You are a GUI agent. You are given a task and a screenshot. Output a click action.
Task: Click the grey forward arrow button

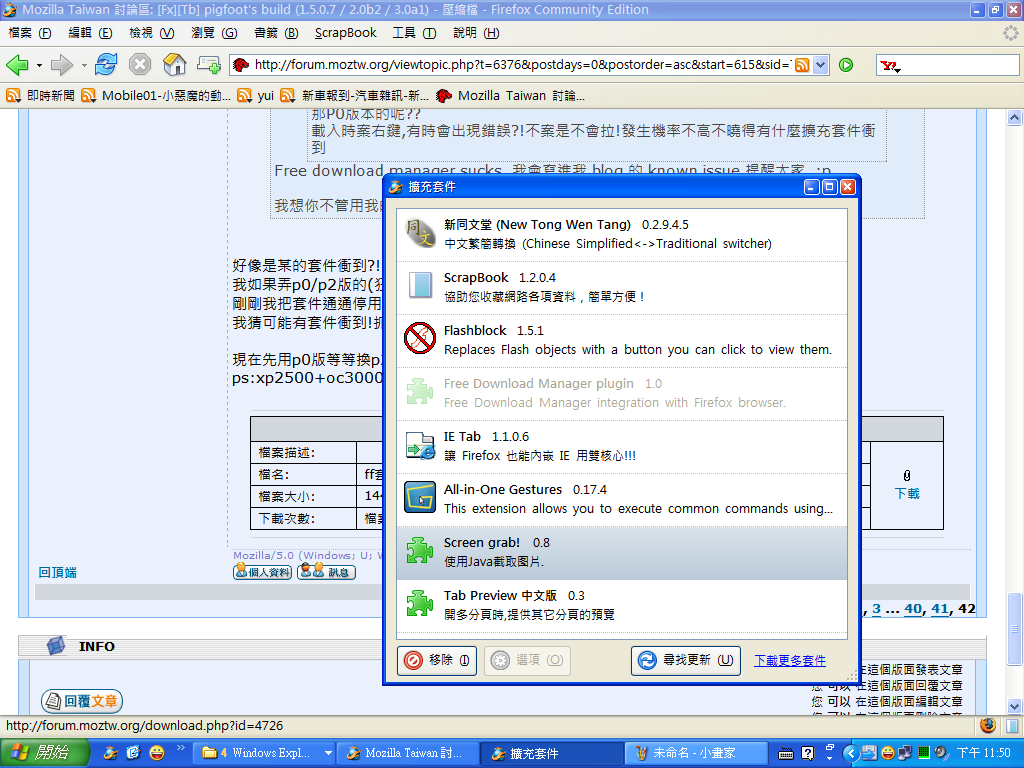61,65
